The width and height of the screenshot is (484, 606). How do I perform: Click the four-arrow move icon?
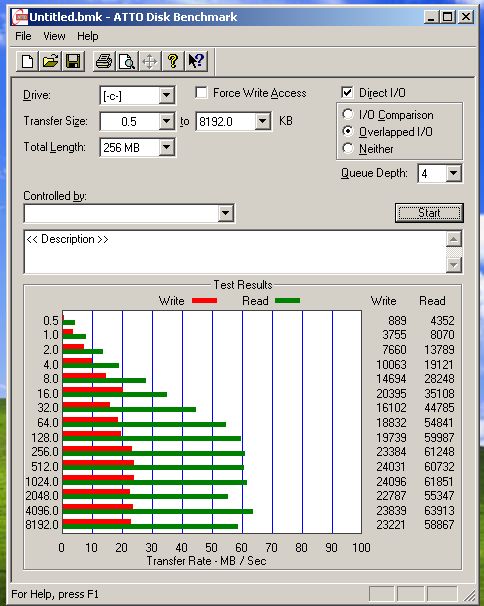tap(150, 61)
